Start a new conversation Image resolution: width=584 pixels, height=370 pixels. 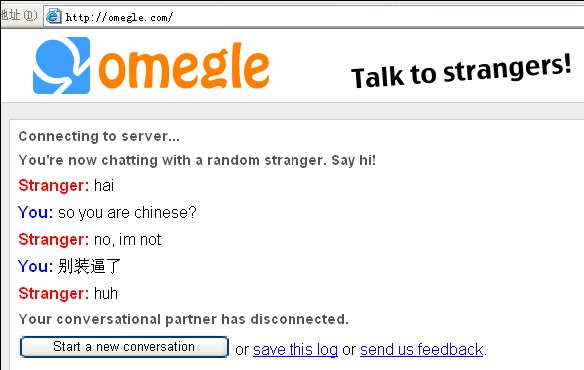tap(124, 347)
